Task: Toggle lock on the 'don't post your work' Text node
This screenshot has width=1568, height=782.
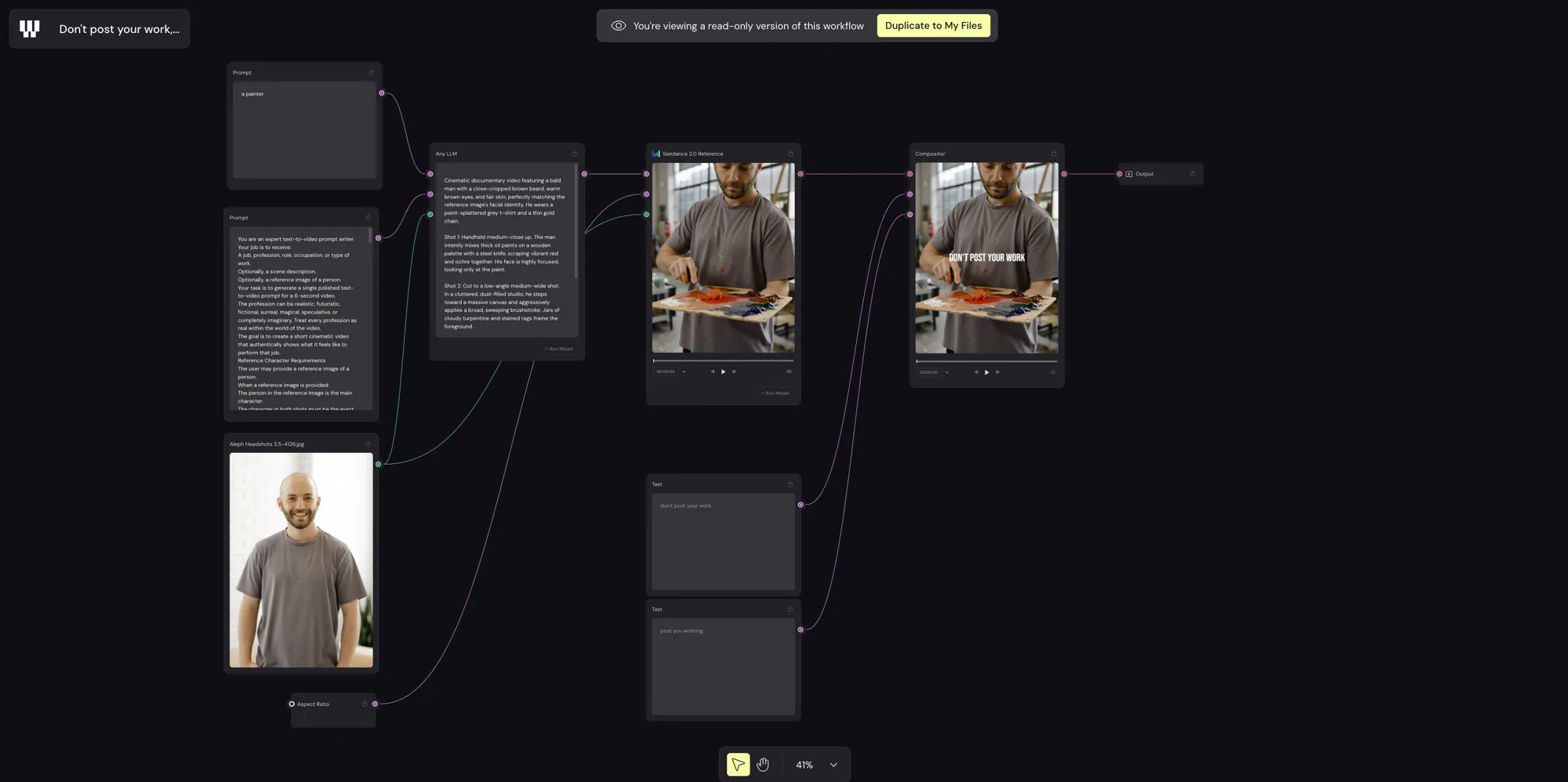Action: [x=790, y=484]
